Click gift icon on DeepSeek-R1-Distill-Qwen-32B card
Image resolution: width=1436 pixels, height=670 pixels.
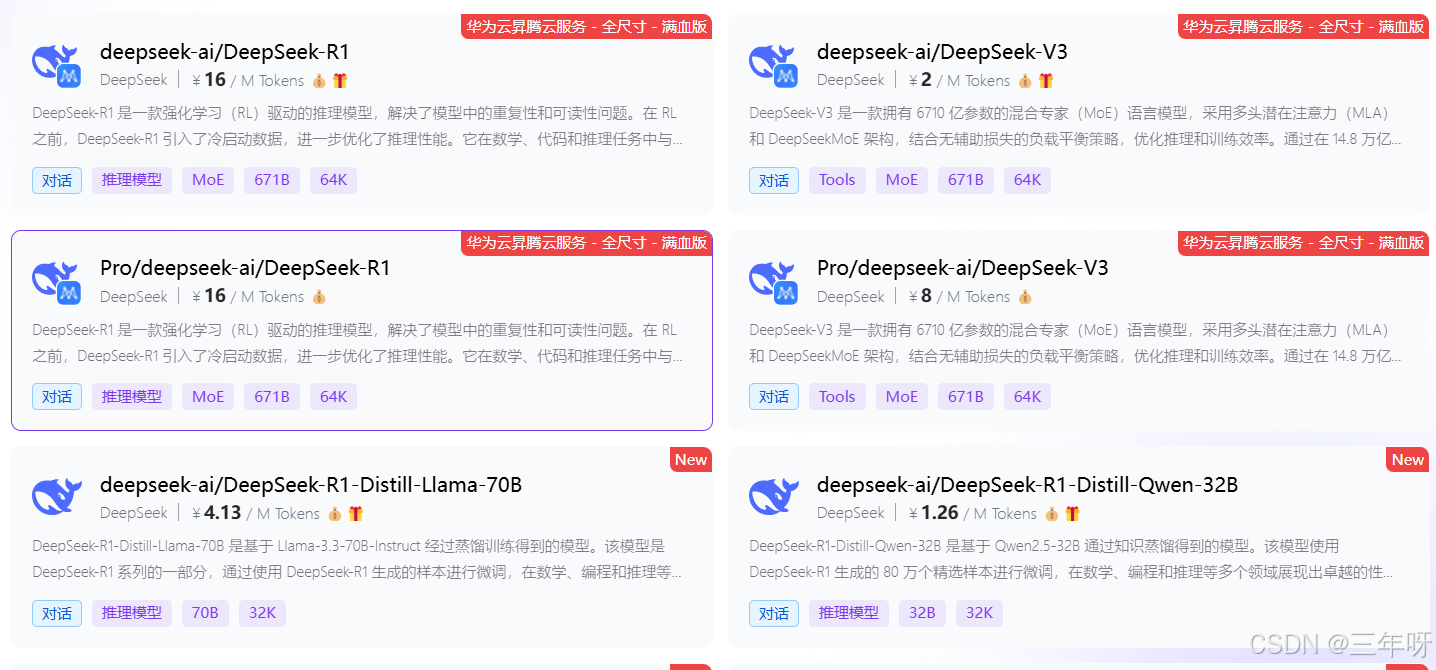pos(1073,513)
